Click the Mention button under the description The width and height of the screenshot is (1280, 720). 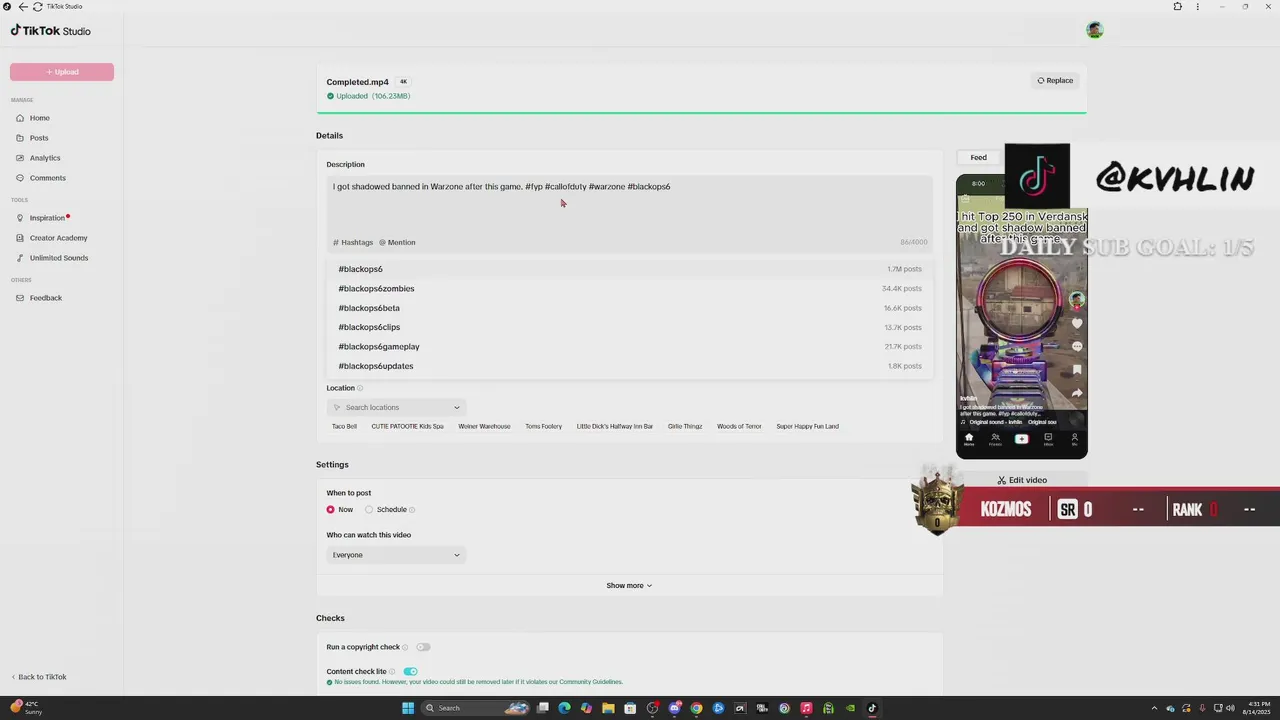coord(397,243)
